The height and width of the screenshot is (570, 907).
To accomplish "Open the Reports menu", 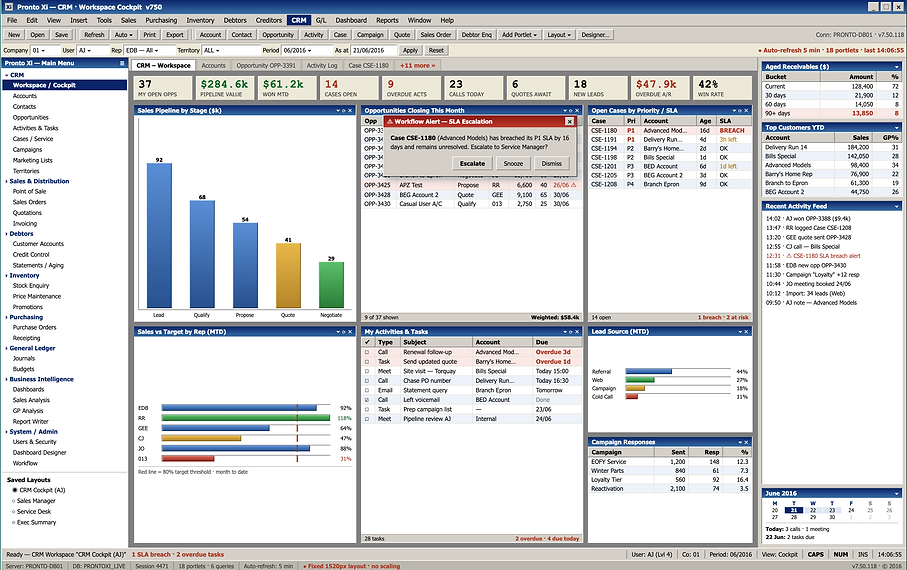I will click(x=387, y=20).
